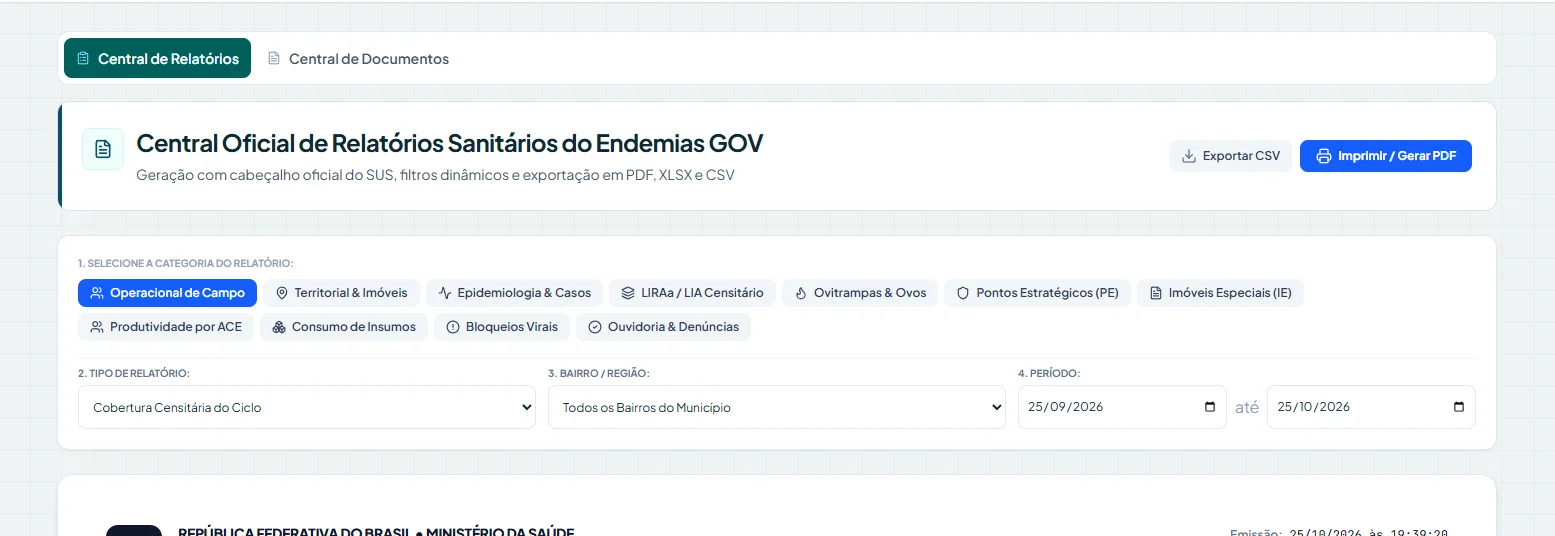Choose Bloqueios Virais category
The width and height of the screenshot is (1555, 536).
click(502, 327)
